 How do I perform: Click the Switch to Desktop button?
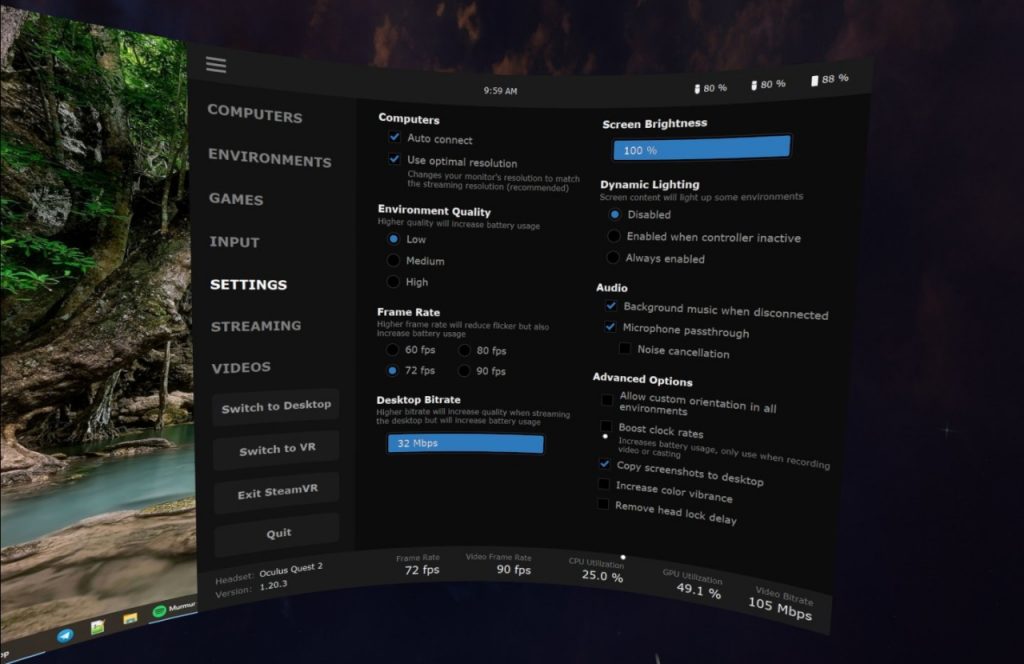coord(276,407)
